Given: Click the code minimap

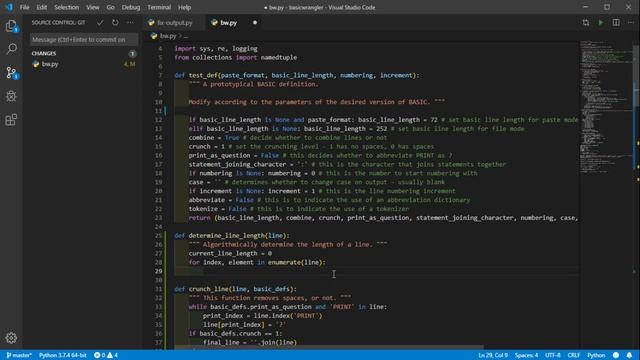Looking at the screenshot, I should [606, 106].
